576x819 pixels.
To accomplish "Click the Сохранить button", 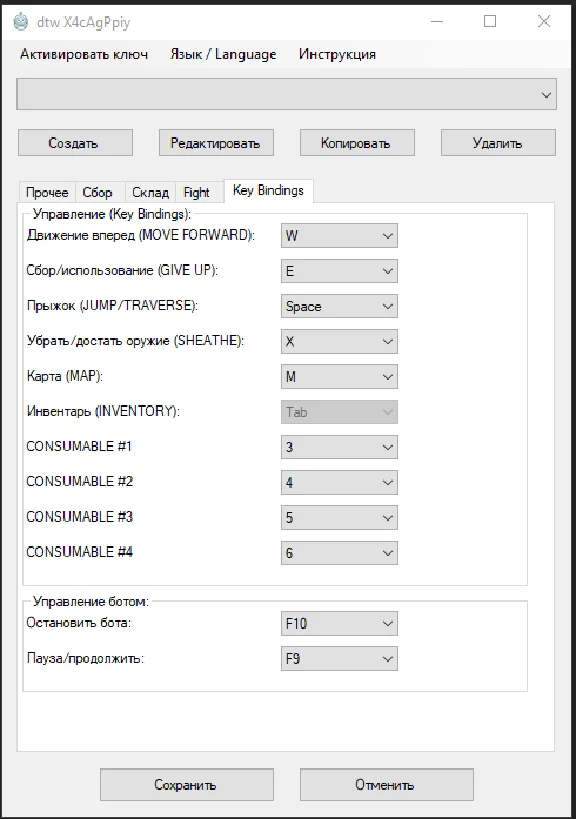I will 187,785.
